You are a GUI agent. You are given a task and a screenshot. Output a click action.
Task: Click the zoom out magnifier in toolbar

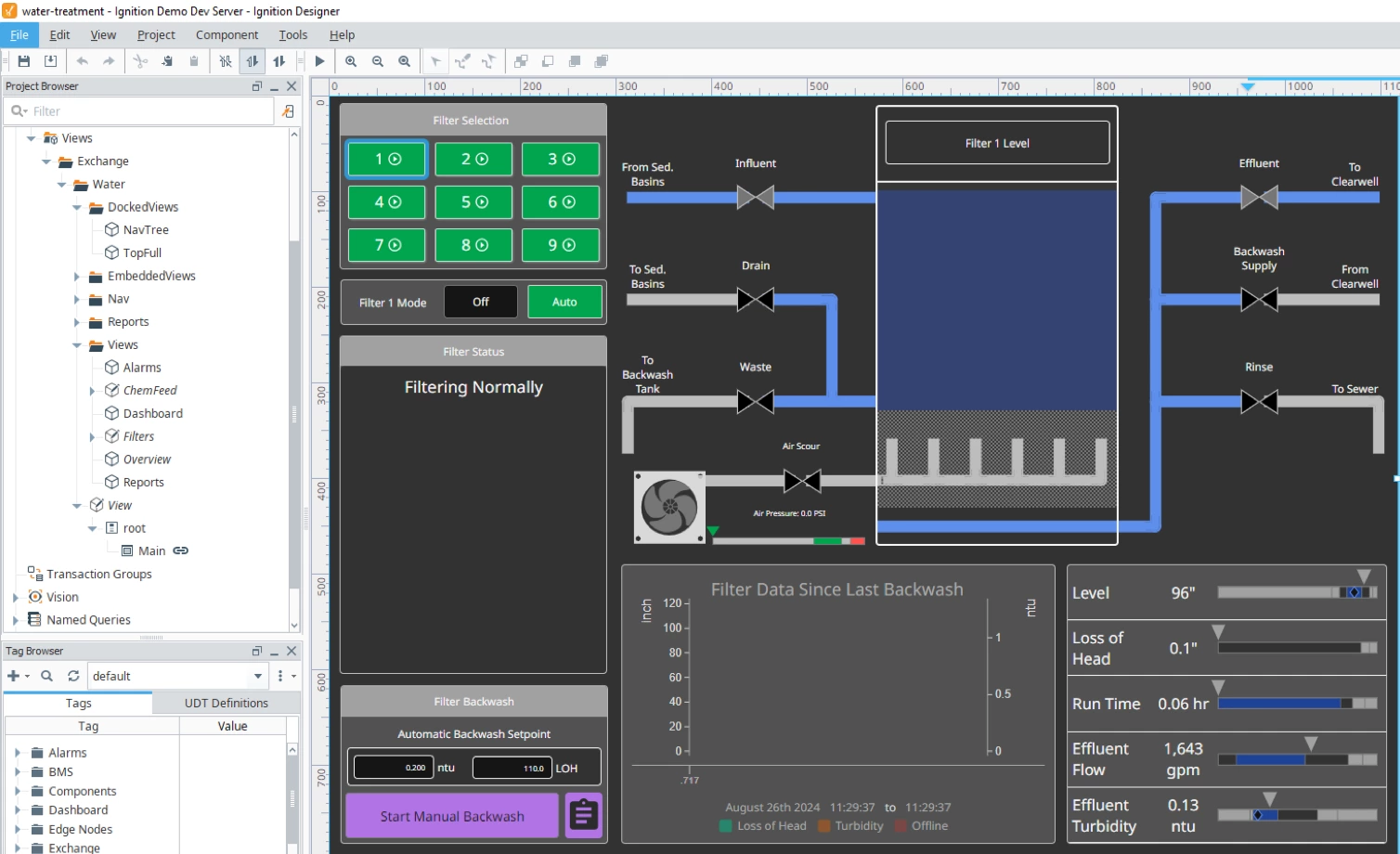[378, 61]
